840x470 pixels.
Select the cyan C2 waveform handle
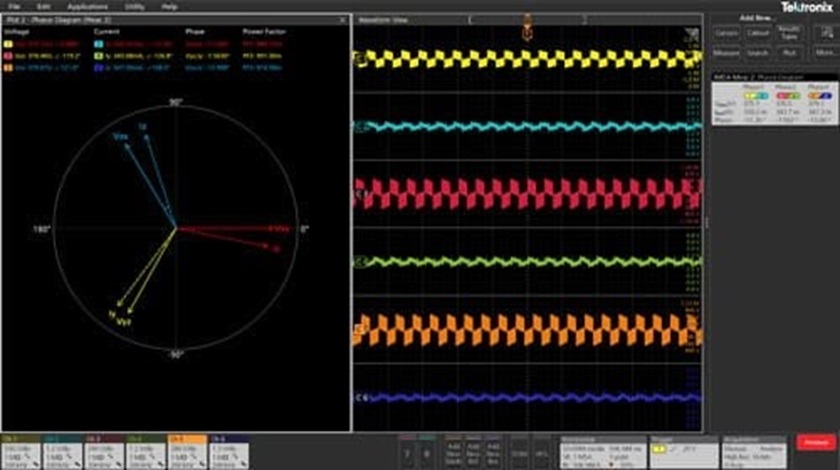coord(362,126)
